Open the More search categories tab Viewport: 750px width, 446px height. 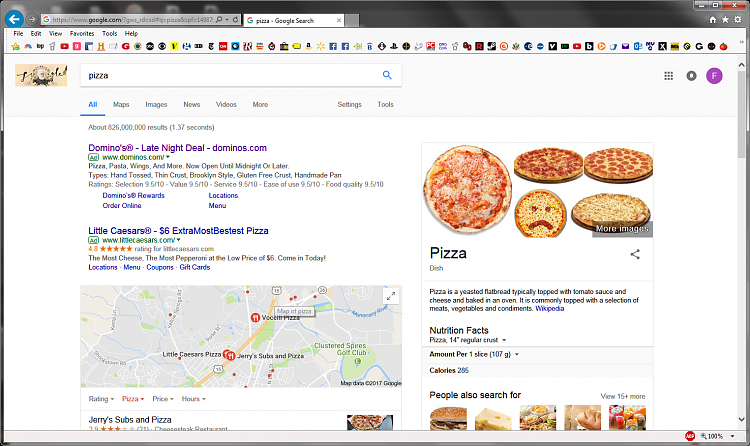(x=260, y=104)
